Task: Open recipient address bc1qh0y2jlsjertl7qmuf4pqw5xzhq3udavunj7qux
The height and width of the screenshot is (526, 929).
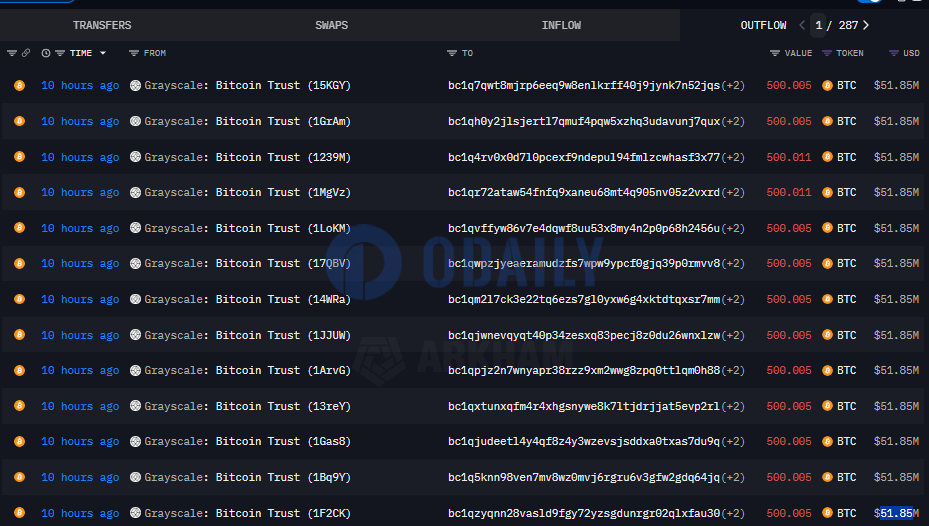Action: (x=584, y=121)
